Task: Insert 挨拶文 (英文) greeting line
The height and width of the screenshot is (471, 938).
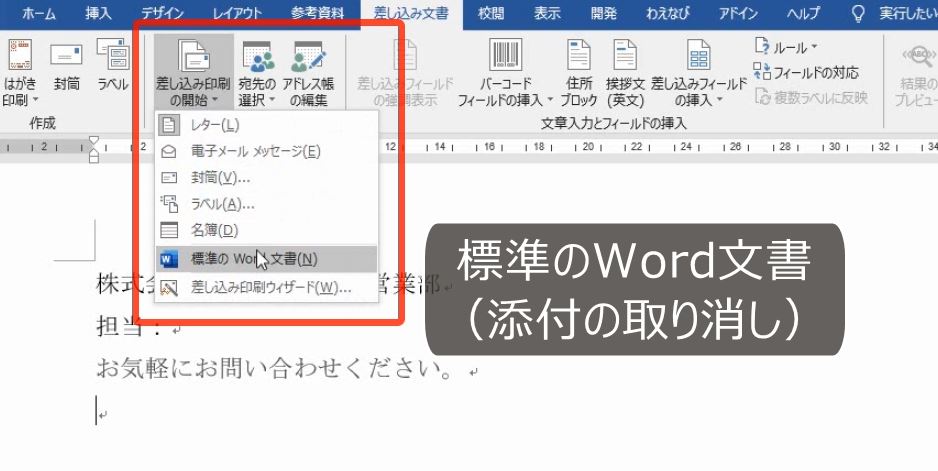Action: click(625, 73)
